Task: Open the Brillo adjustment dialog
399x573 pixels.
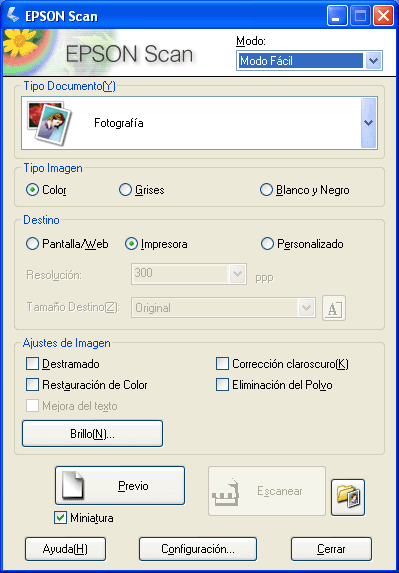Action: [x=92, y=433]
